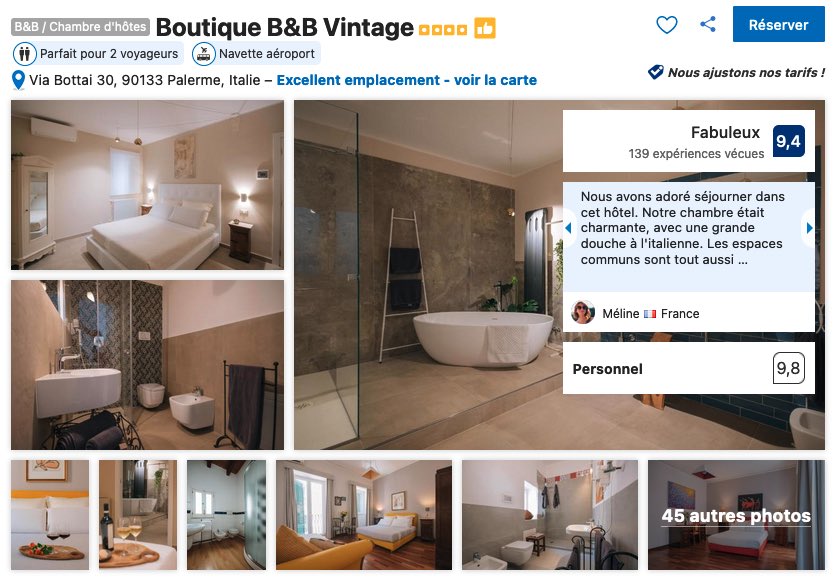Image resolution: width=835 pixels, height=580 pixels.
Task: Click the blue map pin icon
Action: (x=18, y=80)
